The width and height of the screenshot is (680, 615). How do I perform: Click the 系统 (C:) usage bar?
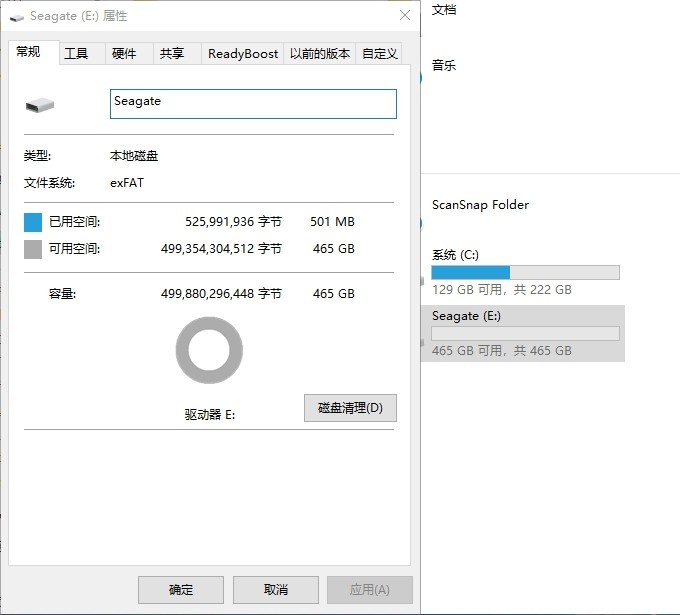pos(525,272)
